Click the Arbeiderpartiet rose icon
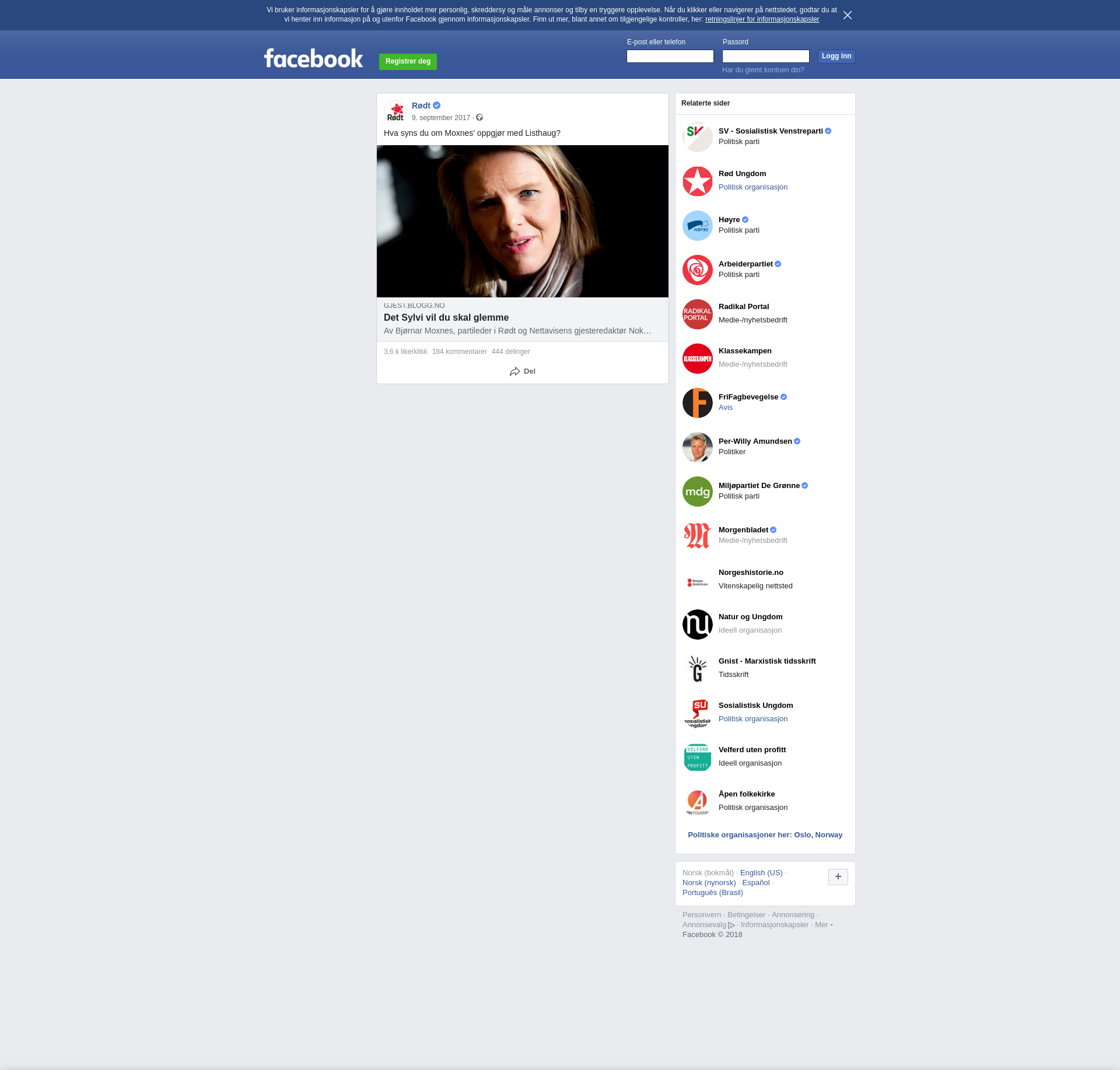The image size is (1120, 1070). point(697,270)
